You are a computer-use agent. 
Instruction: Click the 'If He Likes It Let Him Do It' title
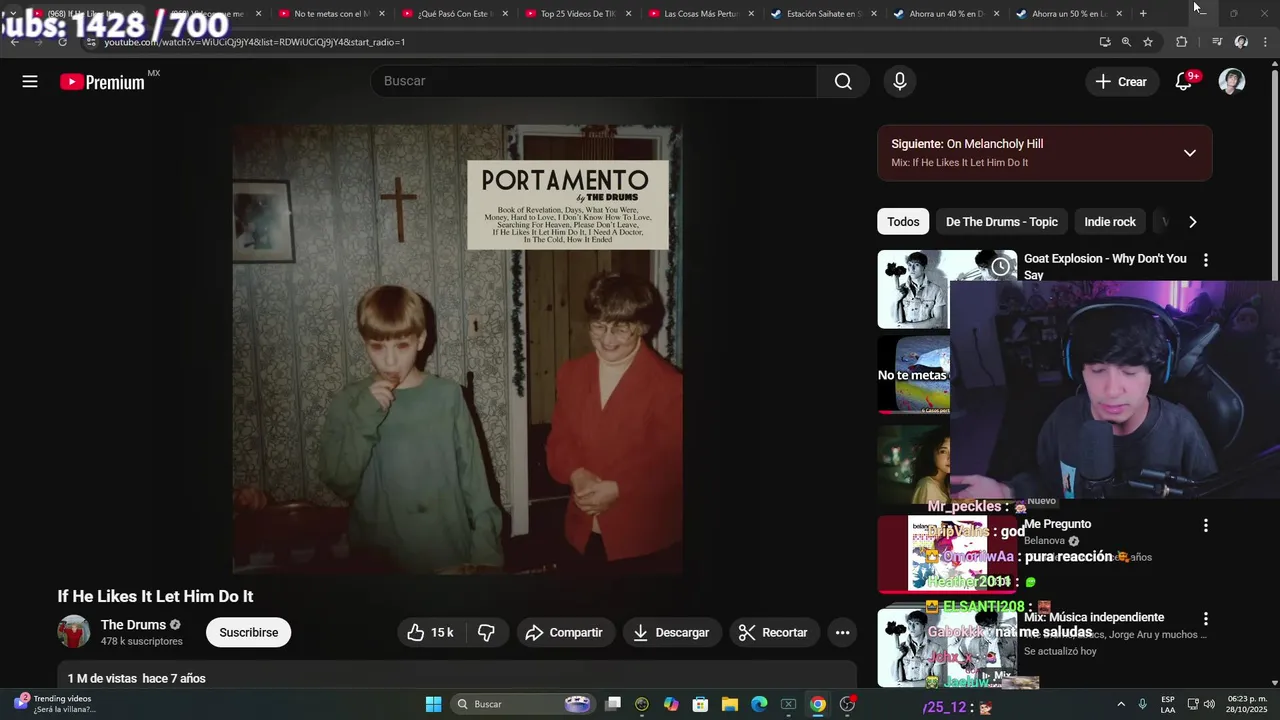tap(155, 596)
